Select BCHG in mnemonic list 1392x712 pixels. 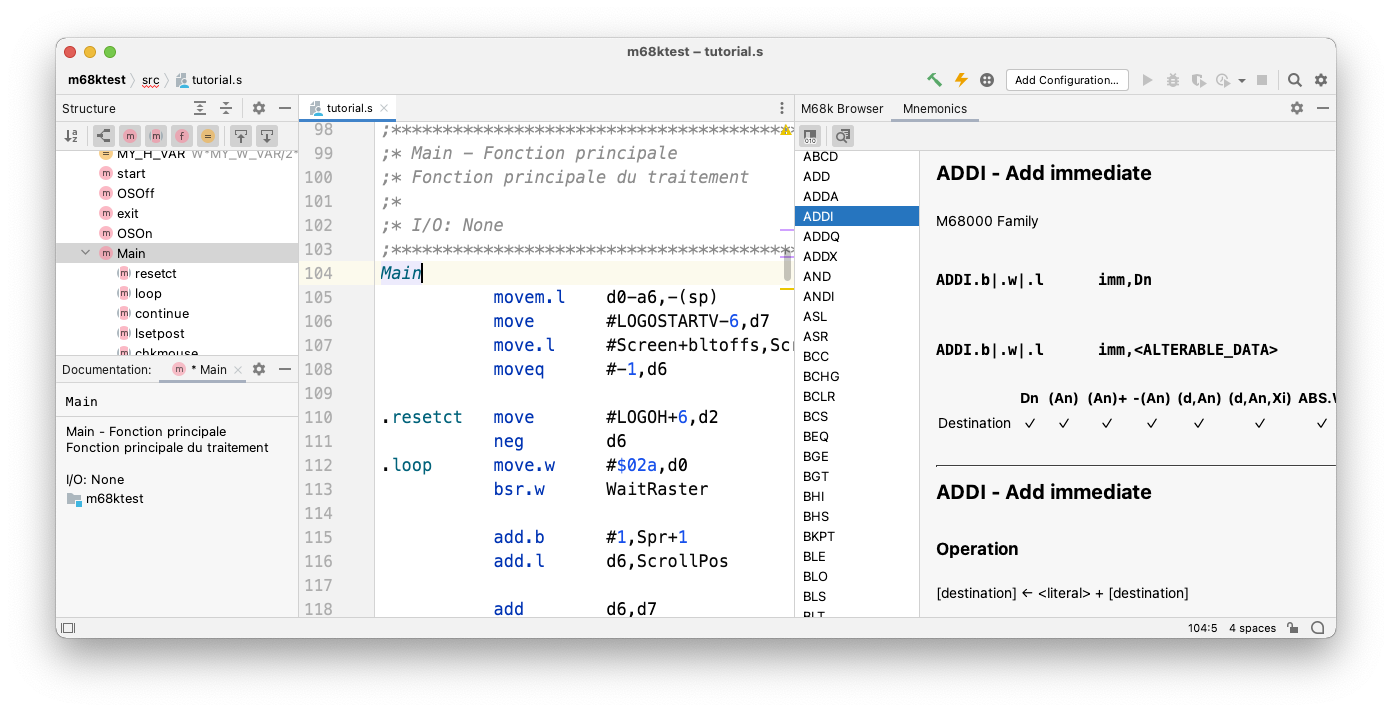coord(857,376)
